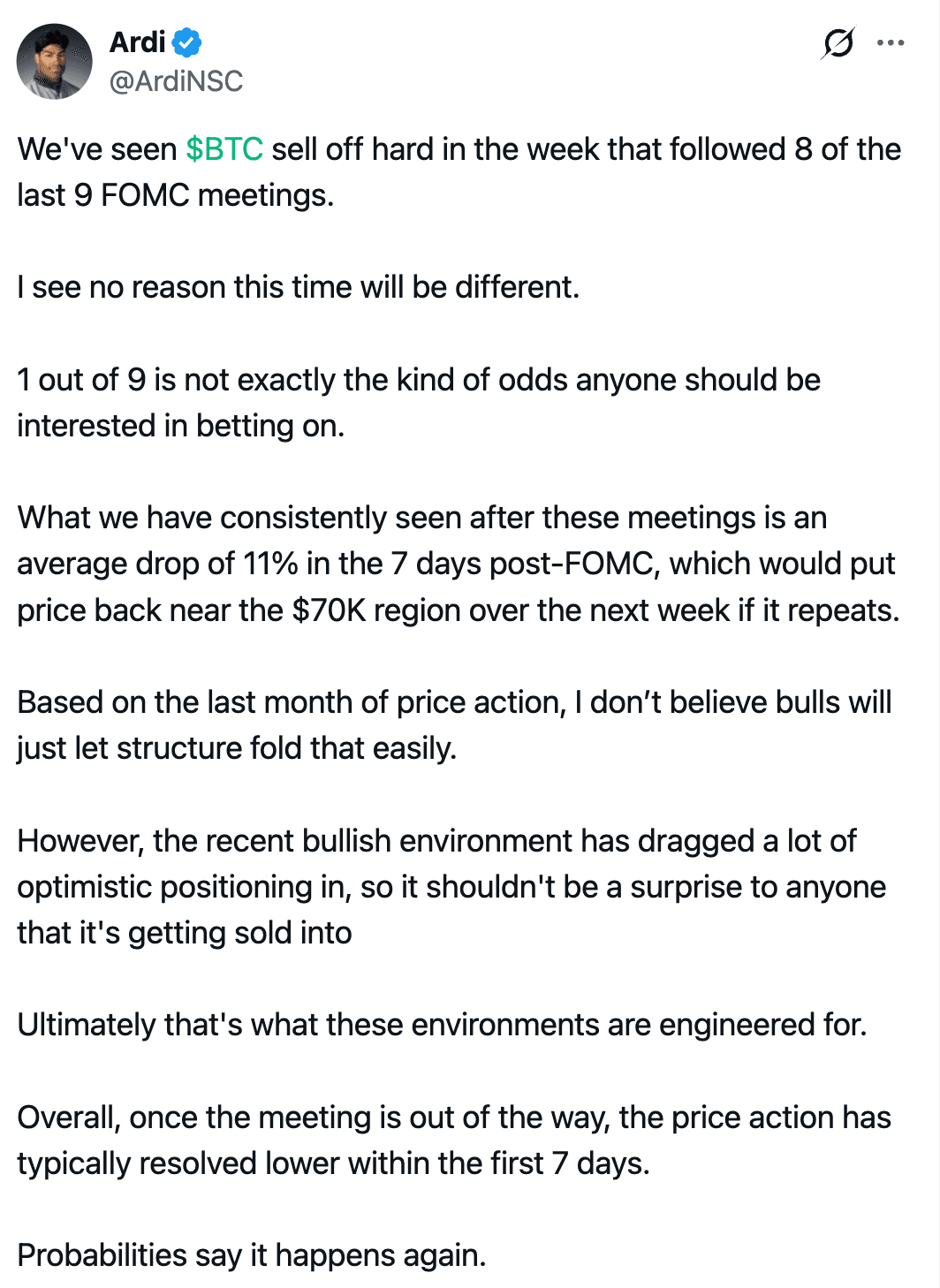This screenshot has width=940, height=1288.
Task: Open Ardi's profile picture avatar
Action: [x=55, y=61]
